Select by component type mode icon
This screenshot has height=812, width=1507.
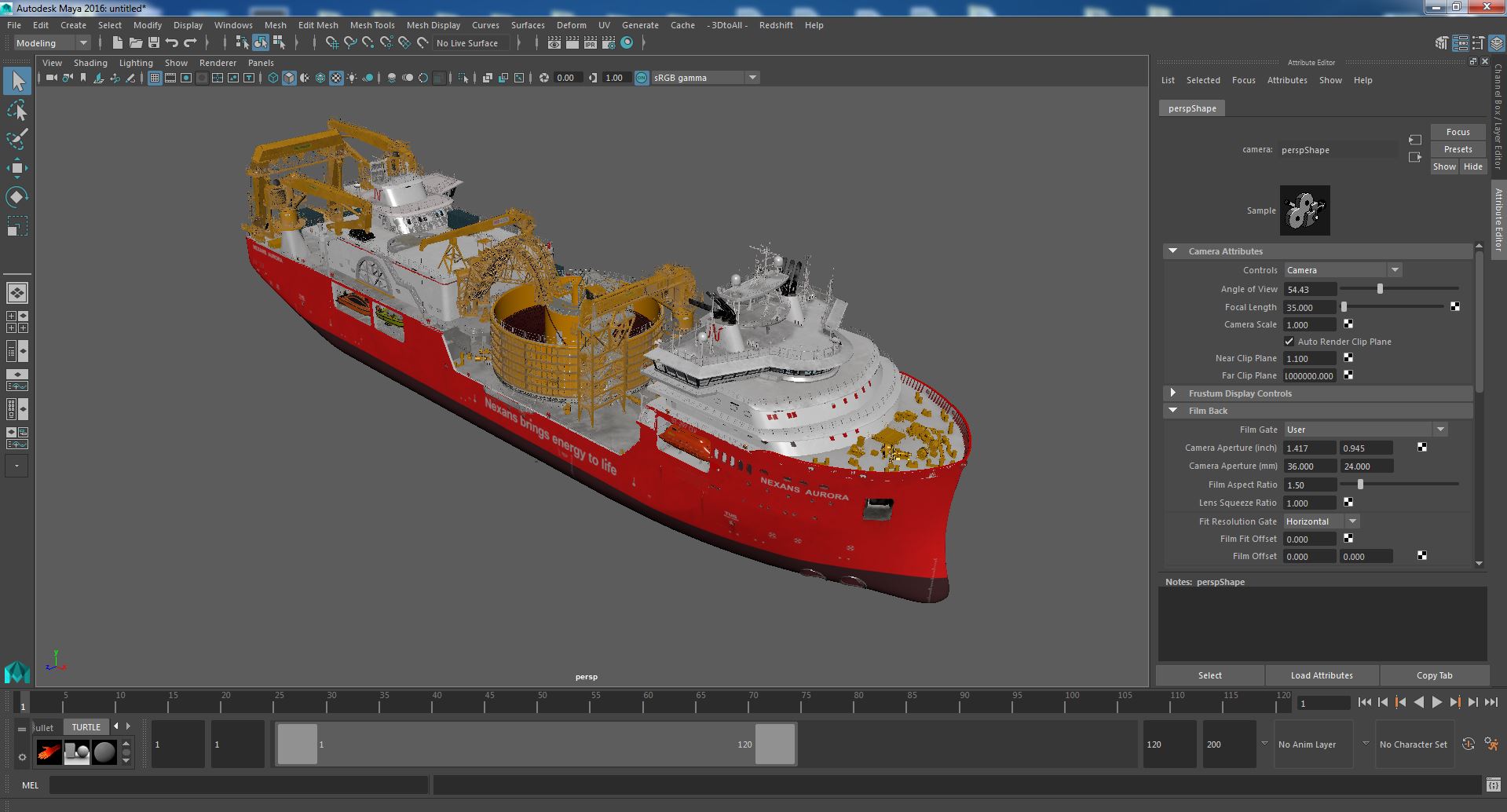click(x=279, y=43)
